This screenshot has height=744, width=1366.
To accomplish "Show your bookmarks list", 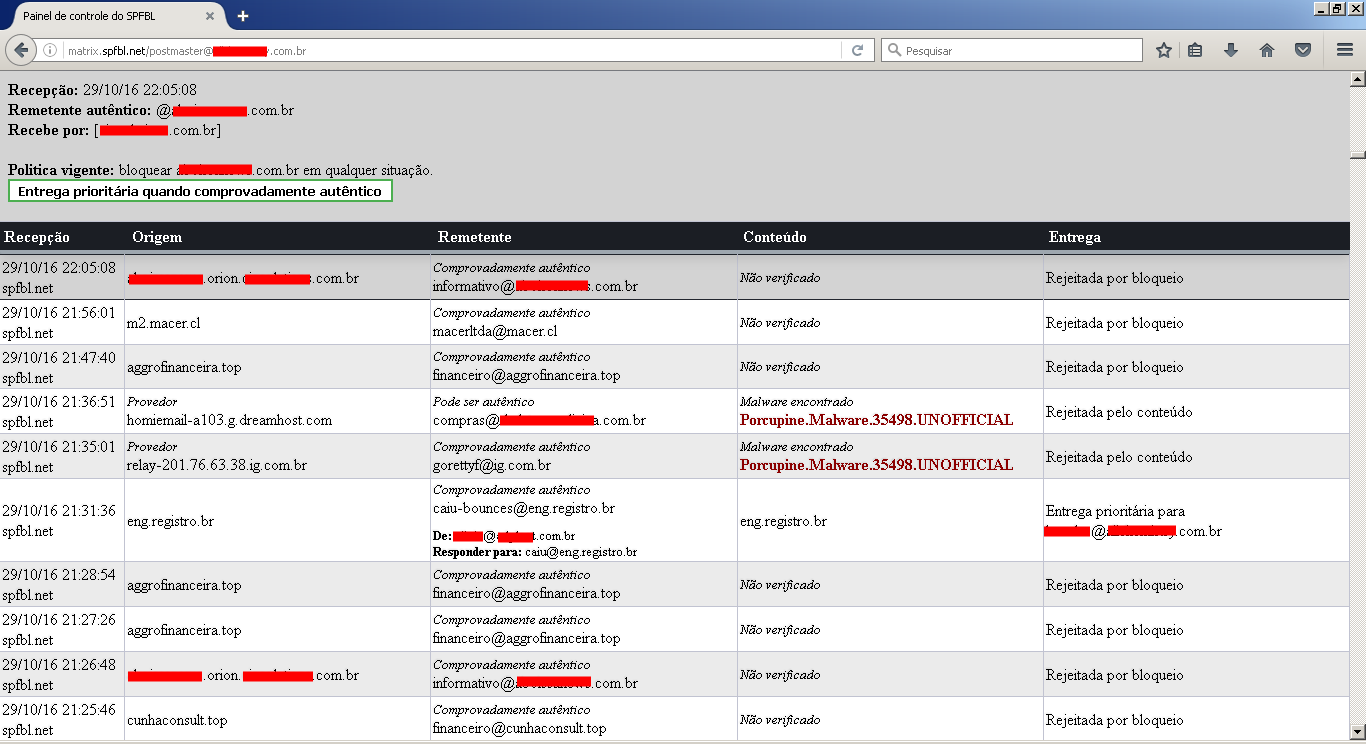I will point(1195,50).
